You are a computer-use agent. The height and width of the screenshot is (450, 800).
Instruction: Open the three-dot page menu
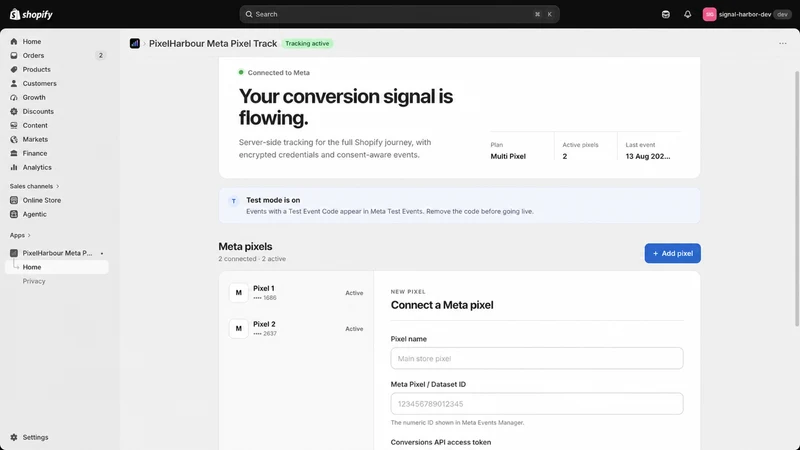click(783, 43)
